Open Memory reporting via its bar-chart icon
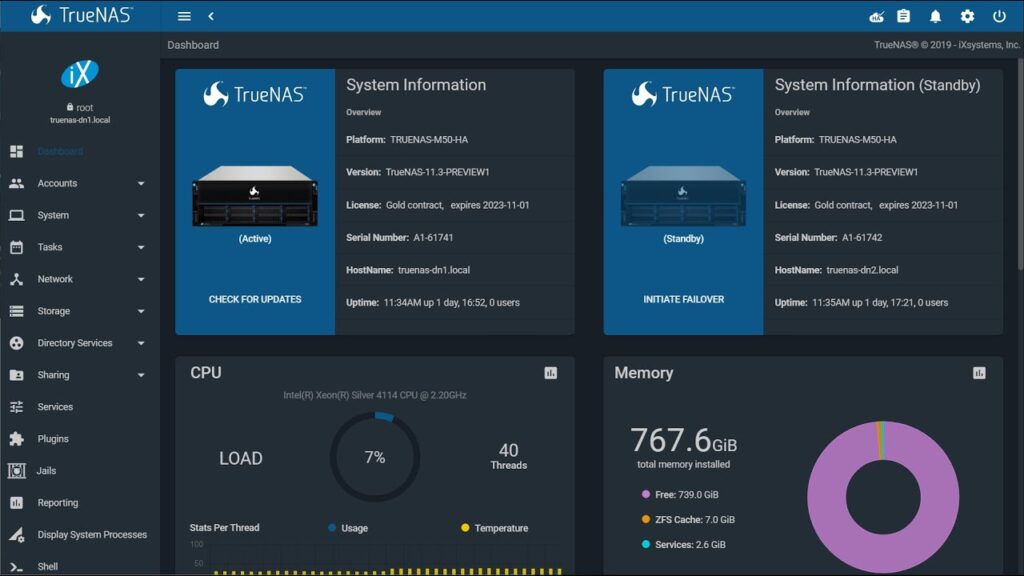 point(977,372)
